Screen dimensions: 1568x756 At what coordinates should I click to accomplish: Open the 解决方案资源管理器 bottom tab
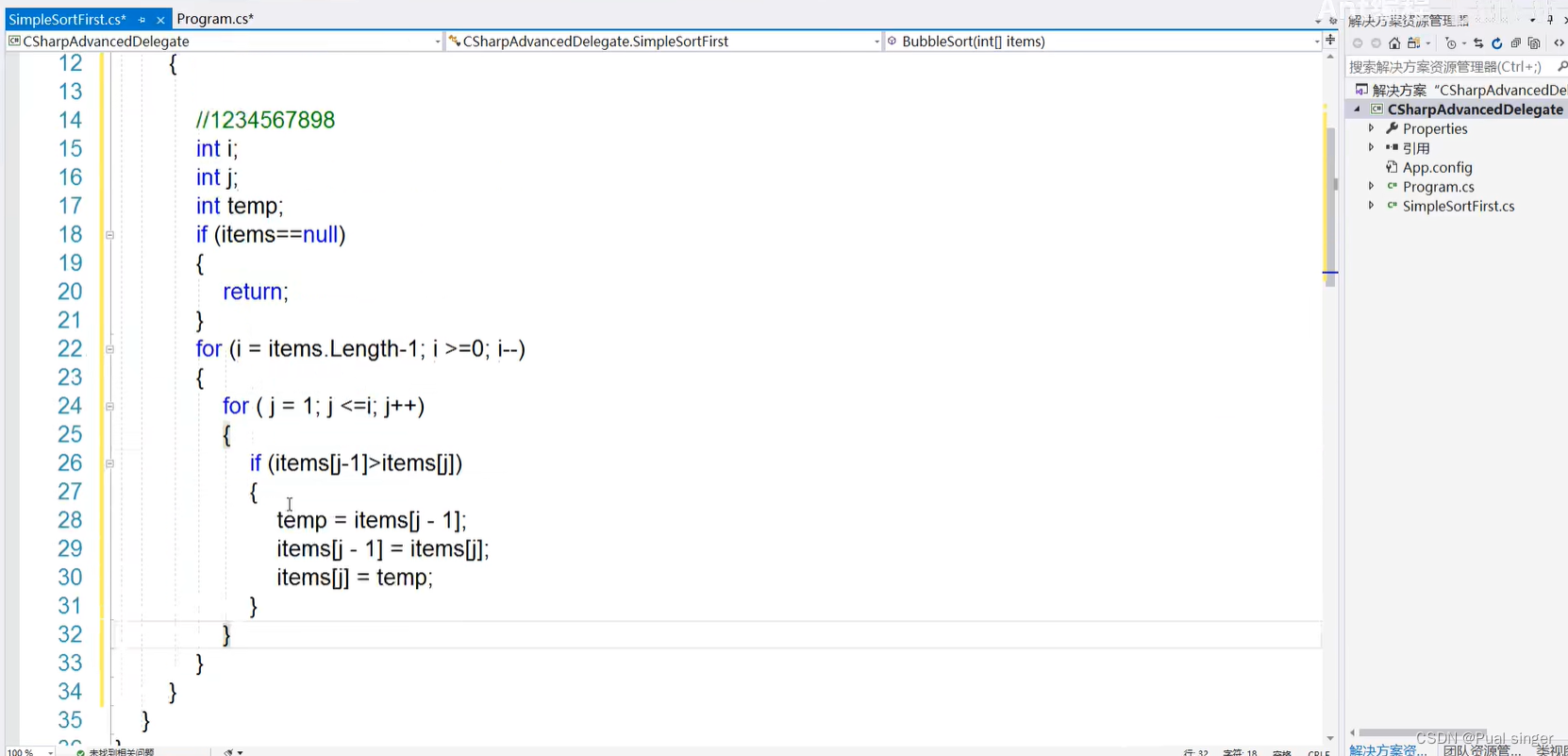click(1387, 750)
